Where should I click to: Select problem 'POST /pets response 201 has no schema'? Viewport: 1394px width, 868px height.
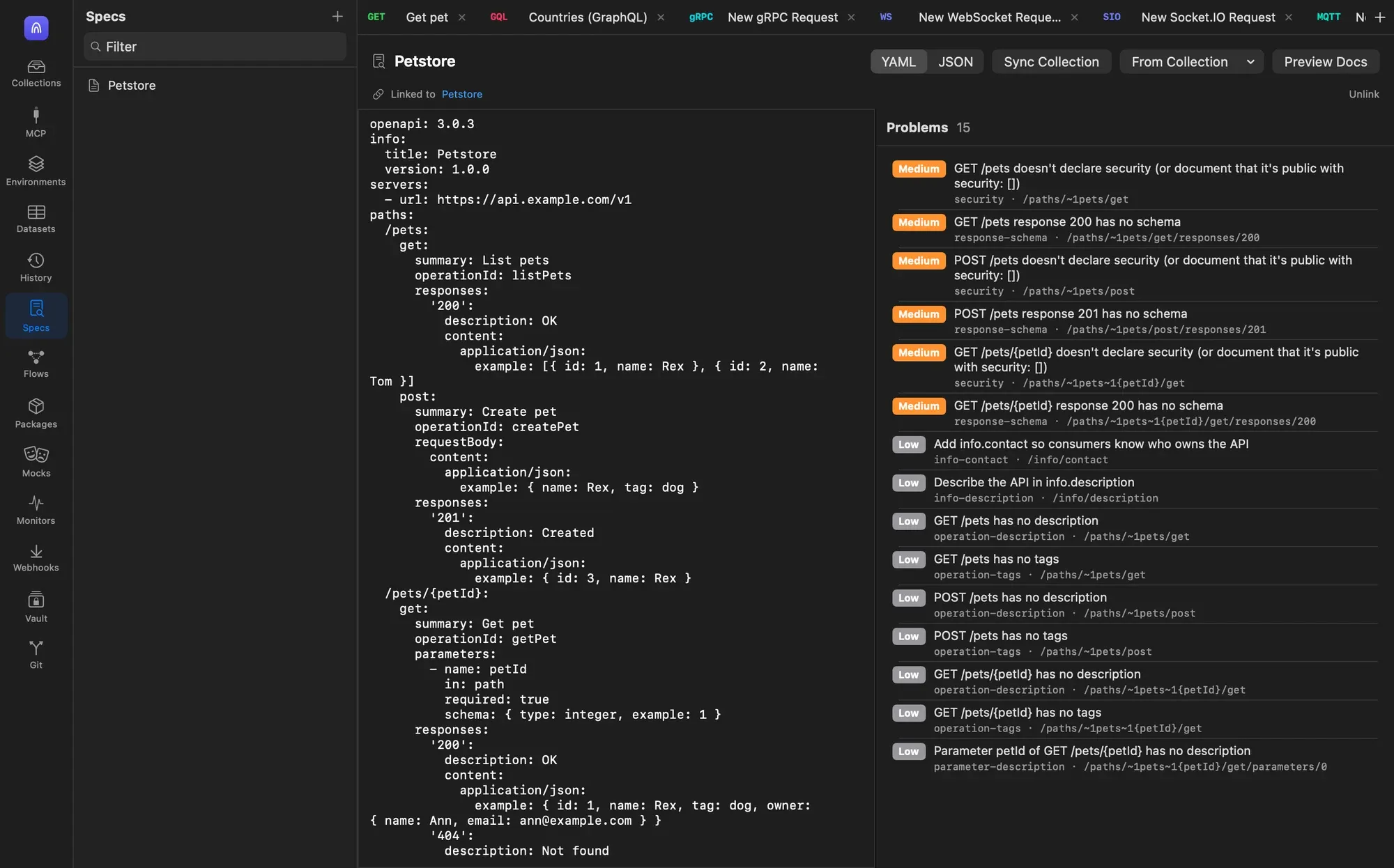point(1135,321)
